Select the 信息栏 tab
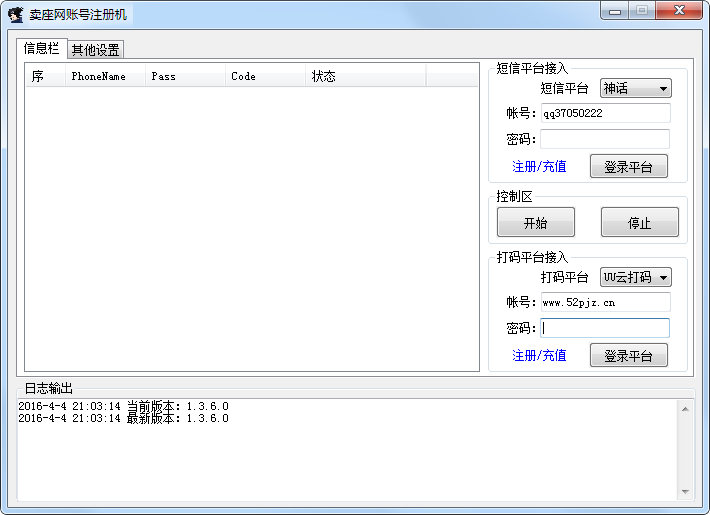Viewport: 710px width, 515px height. coord(41,48)
